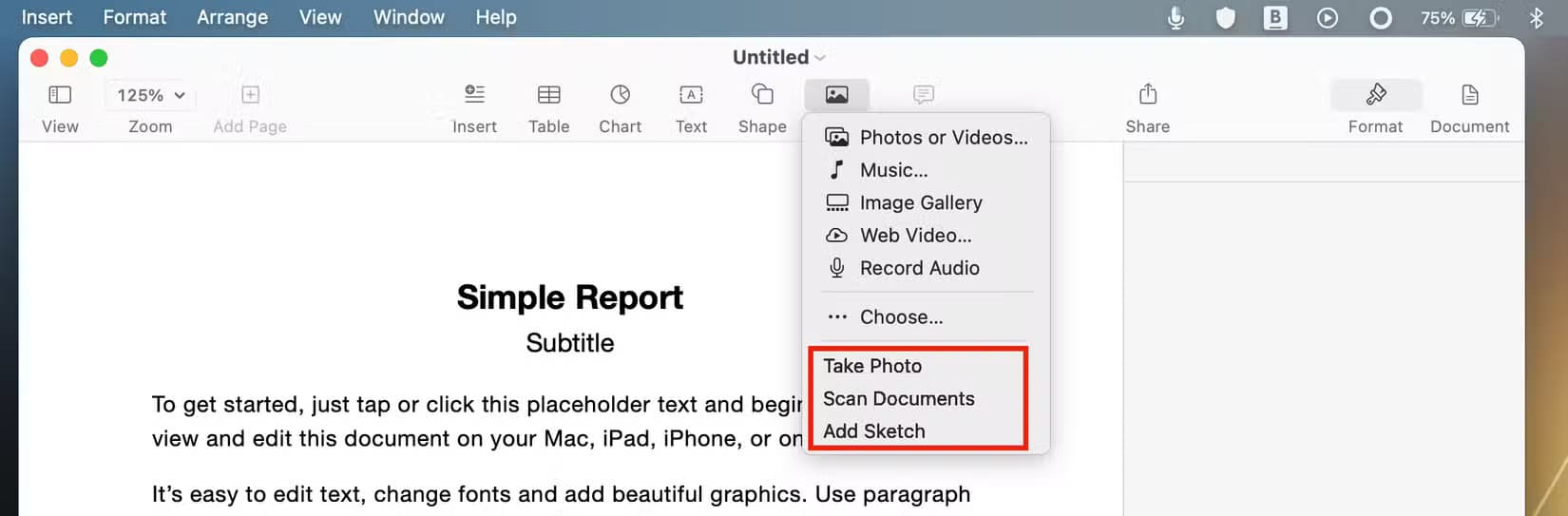Click the paragraph starting "To get started"
This screenshot has height=516, width=1568.
click(477, 421)
